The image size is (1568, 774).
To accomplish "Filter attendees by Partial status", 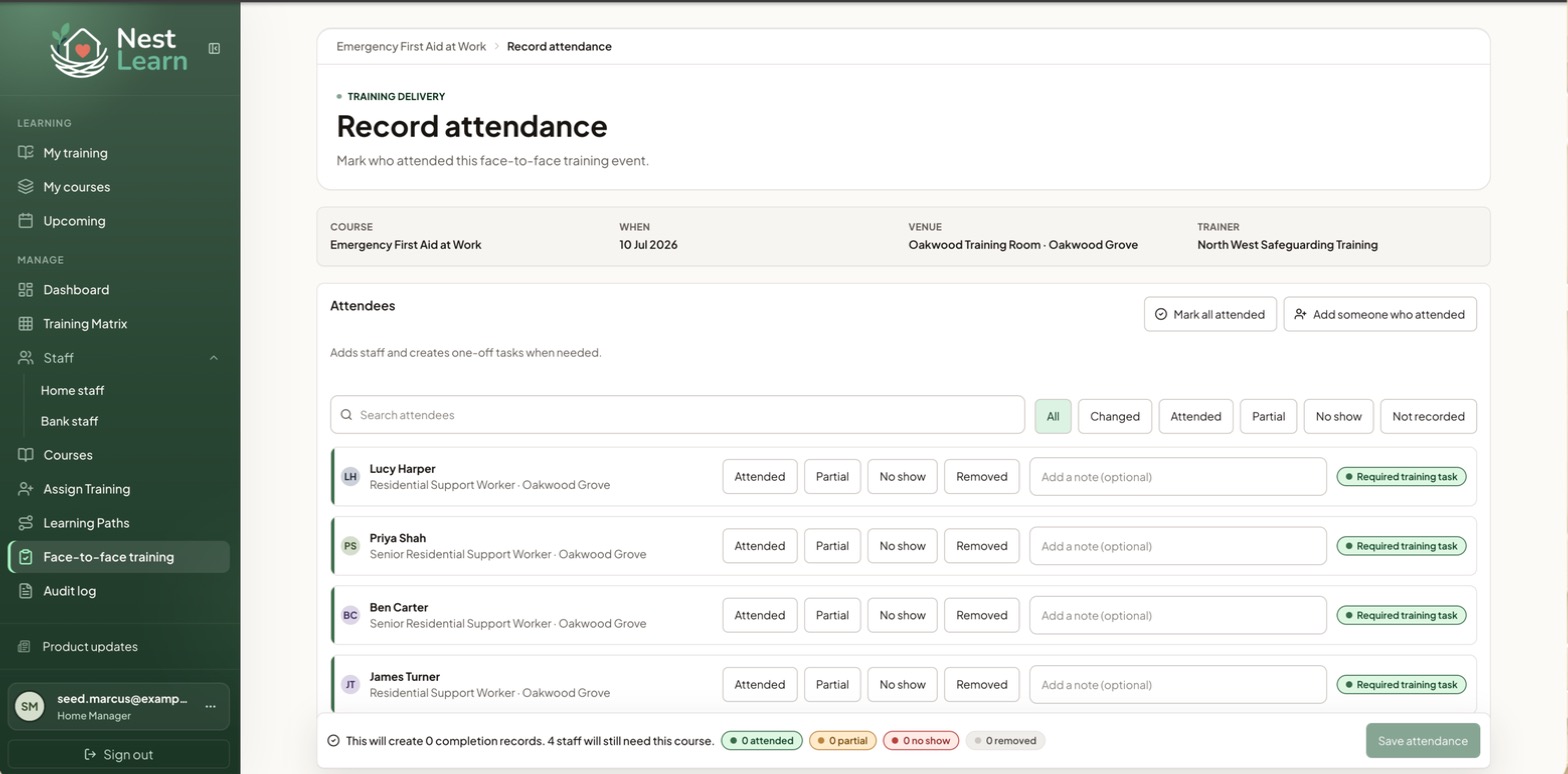I will (1268, 416).
